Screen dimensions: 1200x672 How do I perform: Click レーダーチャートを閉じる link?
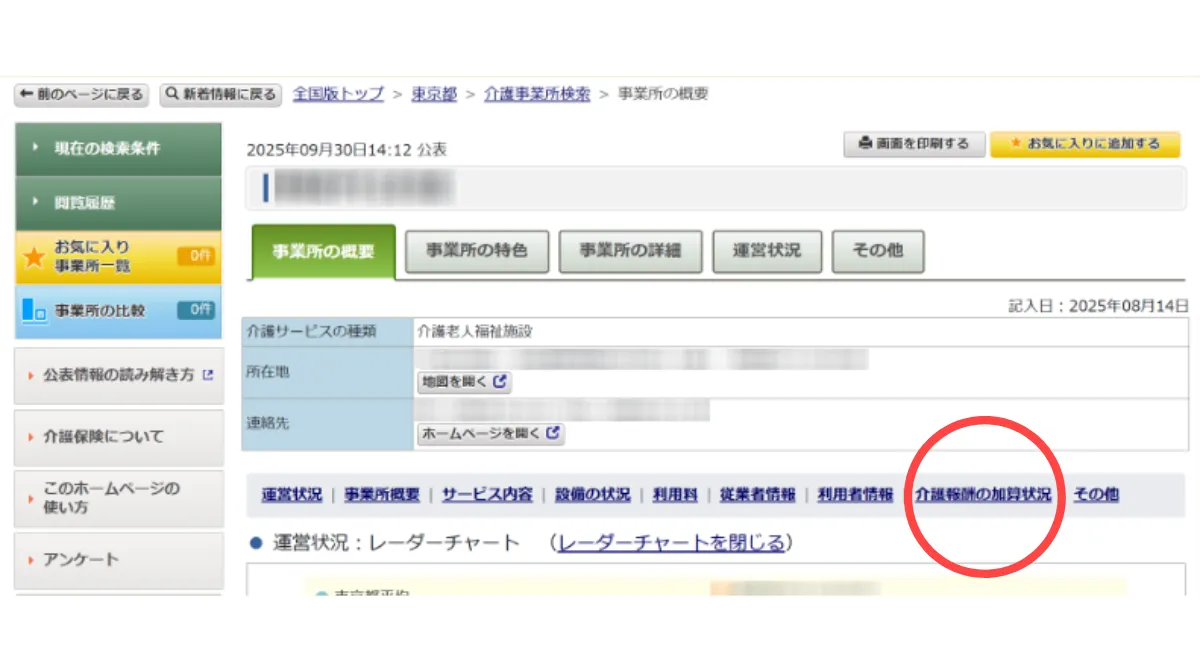click(x=671, y=543)
